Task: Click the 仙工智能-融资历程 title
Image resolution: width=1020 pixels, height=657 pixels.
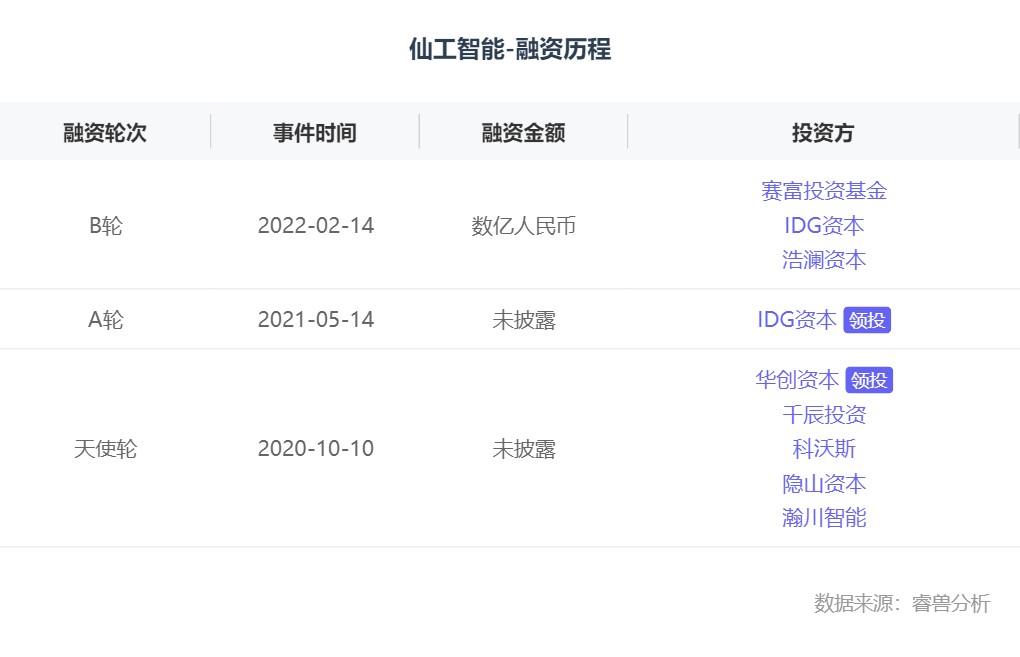Action: (x=509, y=49)
